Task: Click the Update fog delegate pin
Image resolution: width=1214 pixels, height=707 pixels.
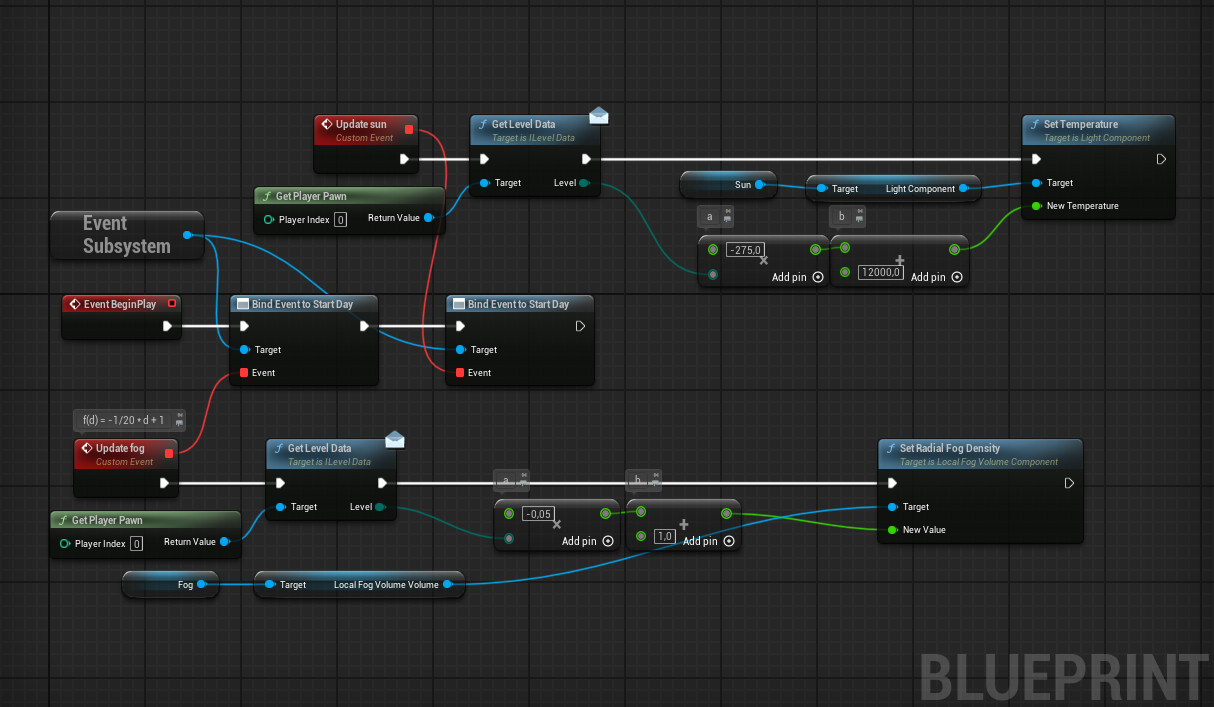Action: point(169,453)
